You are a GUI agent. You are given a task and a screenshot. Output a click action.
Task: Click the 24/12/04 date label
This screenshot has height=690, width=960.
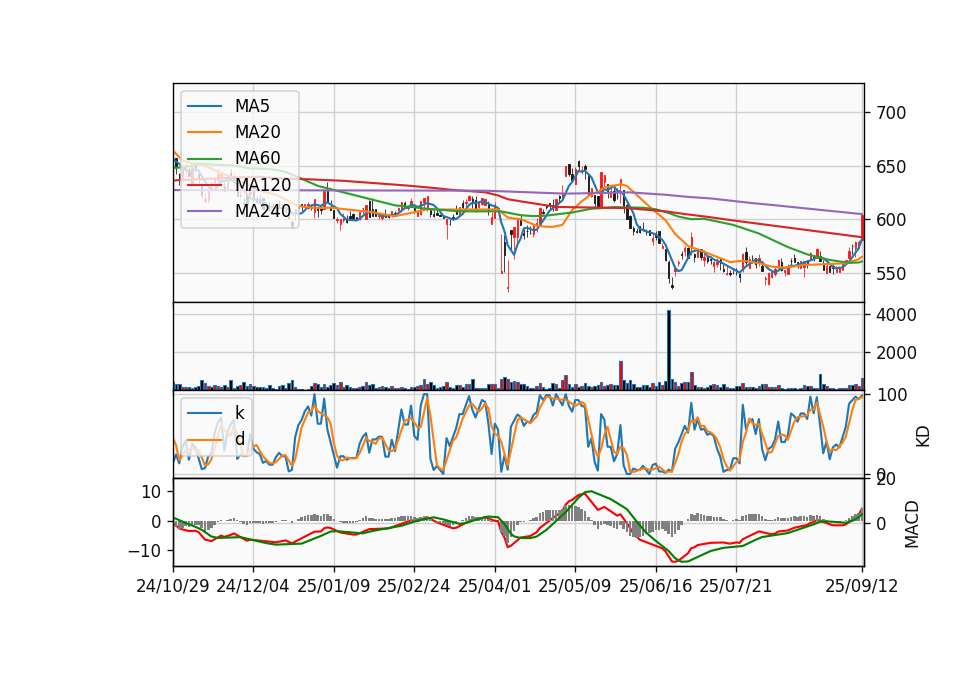253,586
